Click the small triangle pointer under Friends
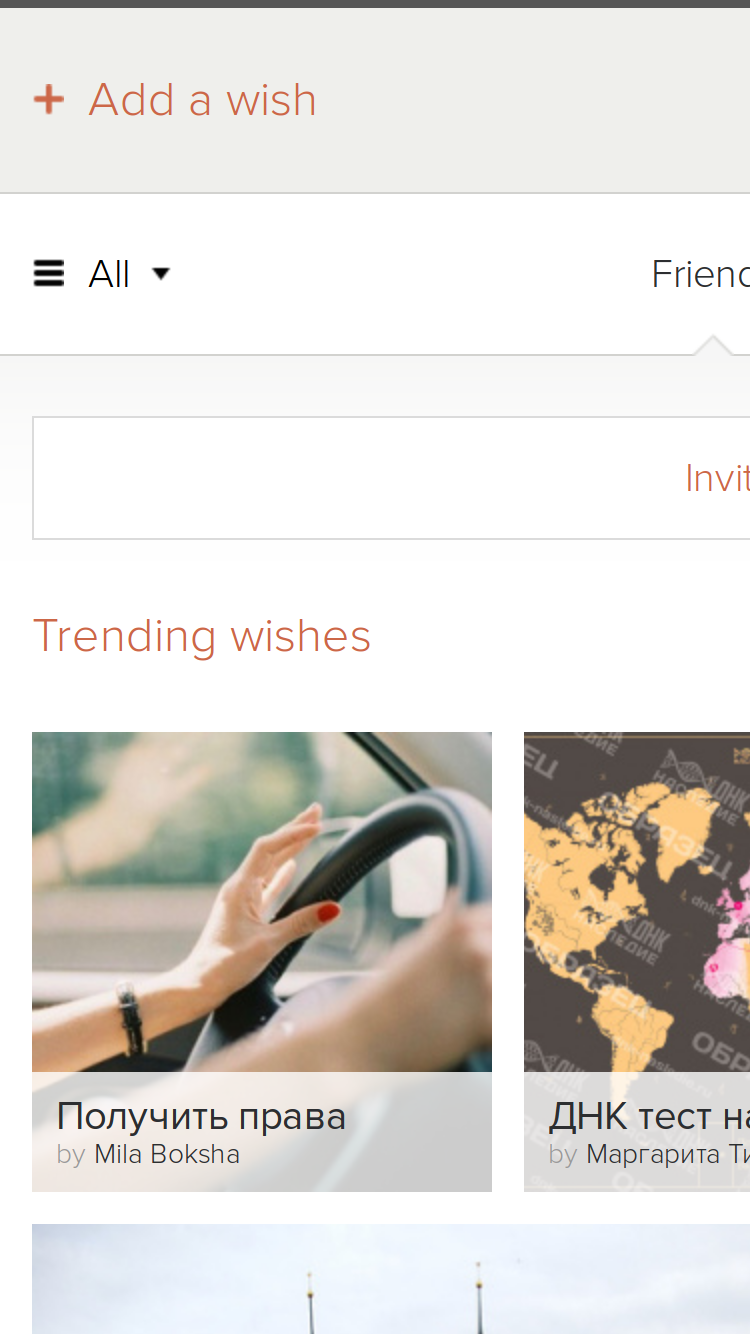 (x=713, y=345)
